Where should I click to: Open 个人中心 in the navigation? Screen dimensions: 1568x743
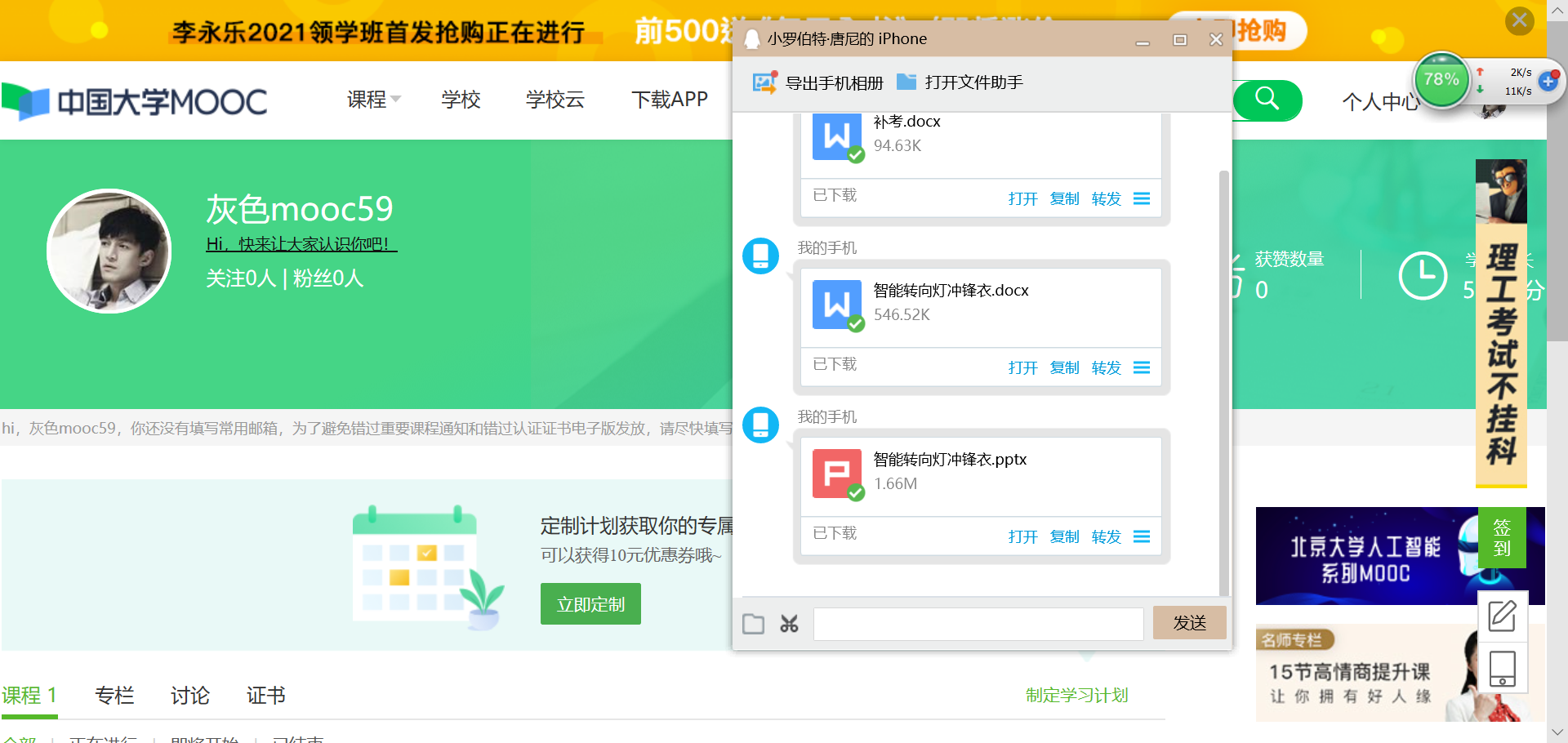point(1382,102)
